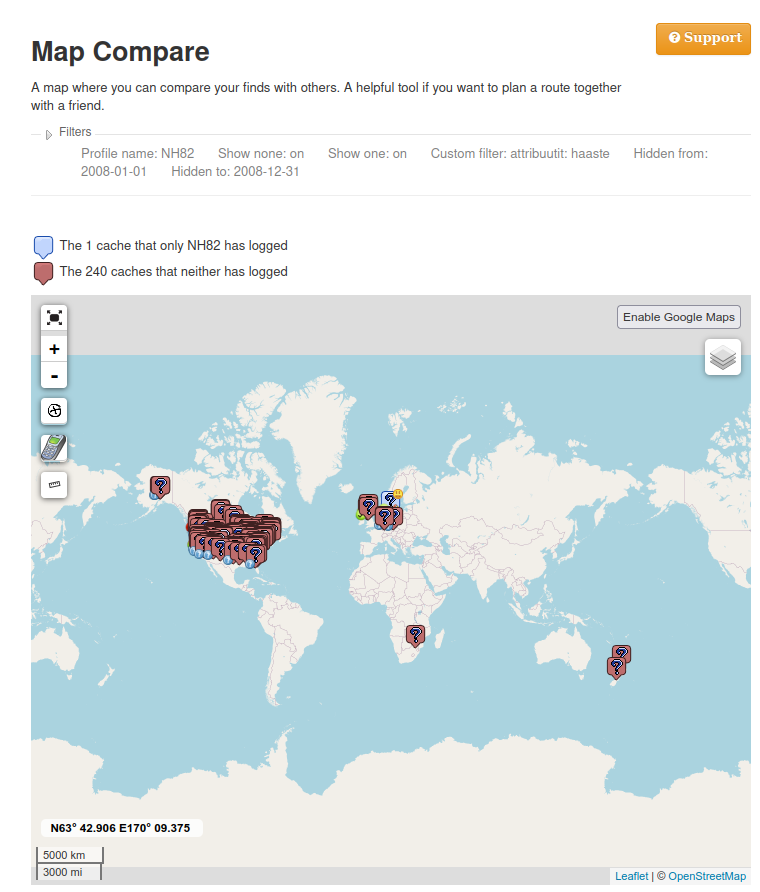Open the map layers selector
The width and height of the screenshot is (760, 892).
click(x=722, y=357)
